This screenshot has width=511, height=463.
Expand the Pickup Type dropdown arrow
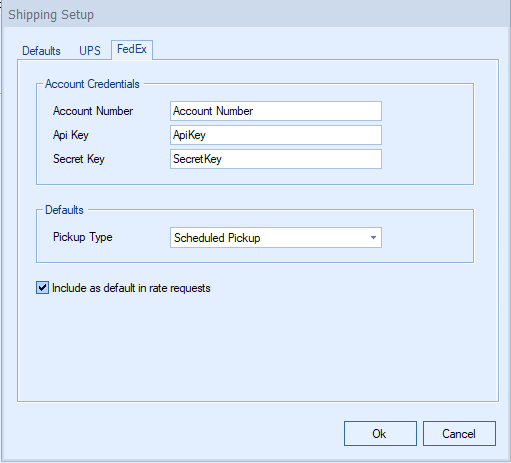point(373,238)
